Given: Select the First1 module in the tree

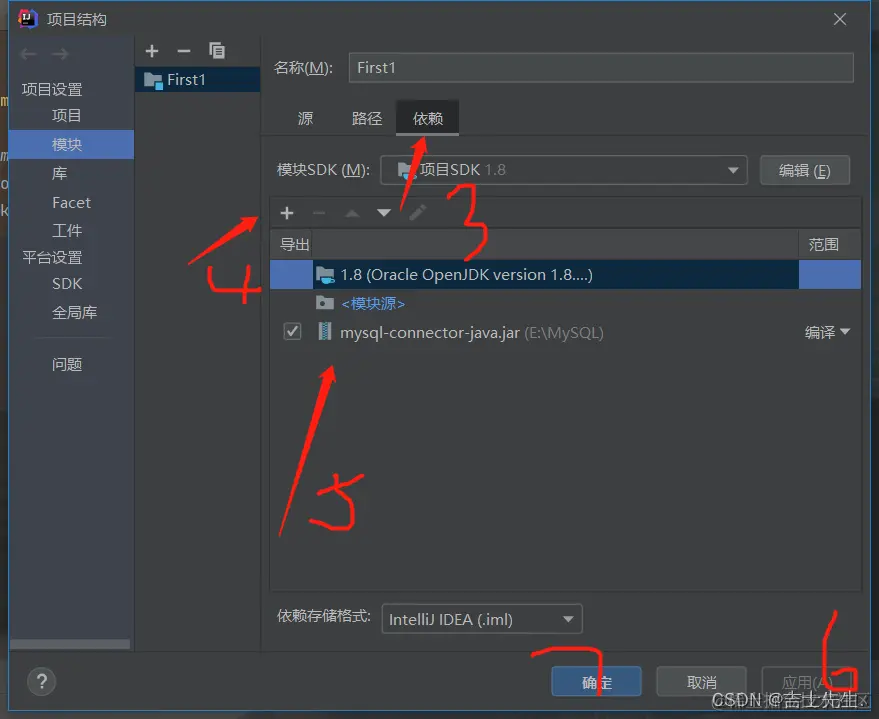Looking at the screenshot, I should (197, 80).
